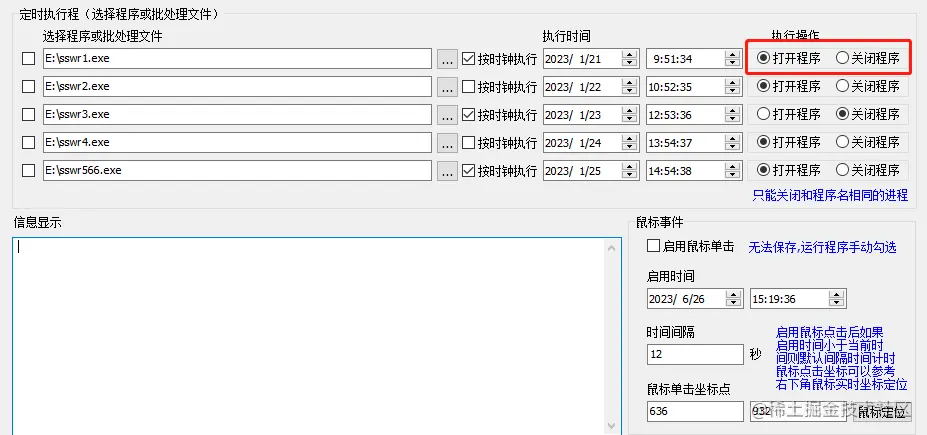Screen dimensions: 927x435
Task: Tick the row checkbox beside E:\sswr4.exe
Action: pos(28,142)
